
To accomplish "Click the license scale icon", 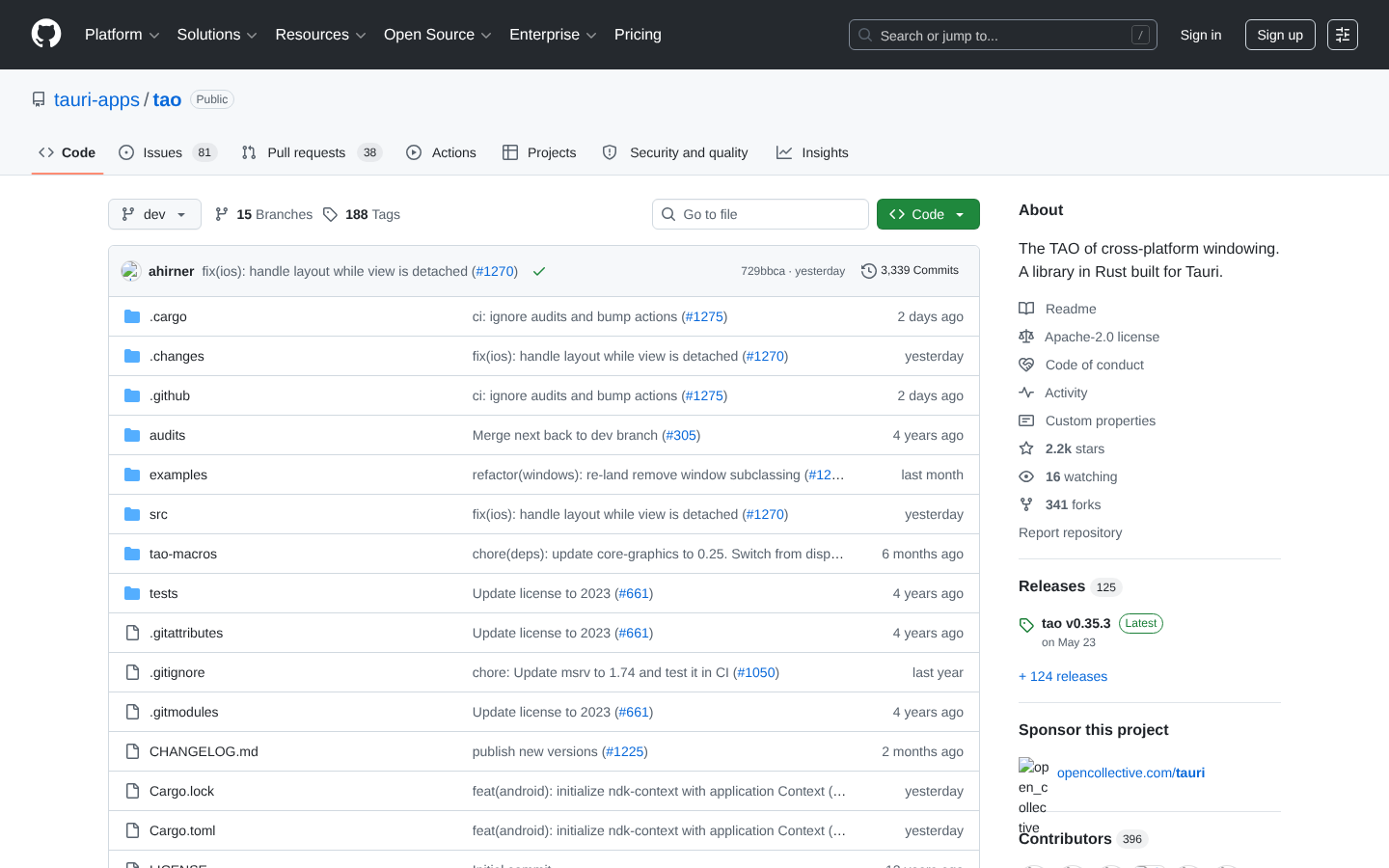I will (x=1026, y=337).
